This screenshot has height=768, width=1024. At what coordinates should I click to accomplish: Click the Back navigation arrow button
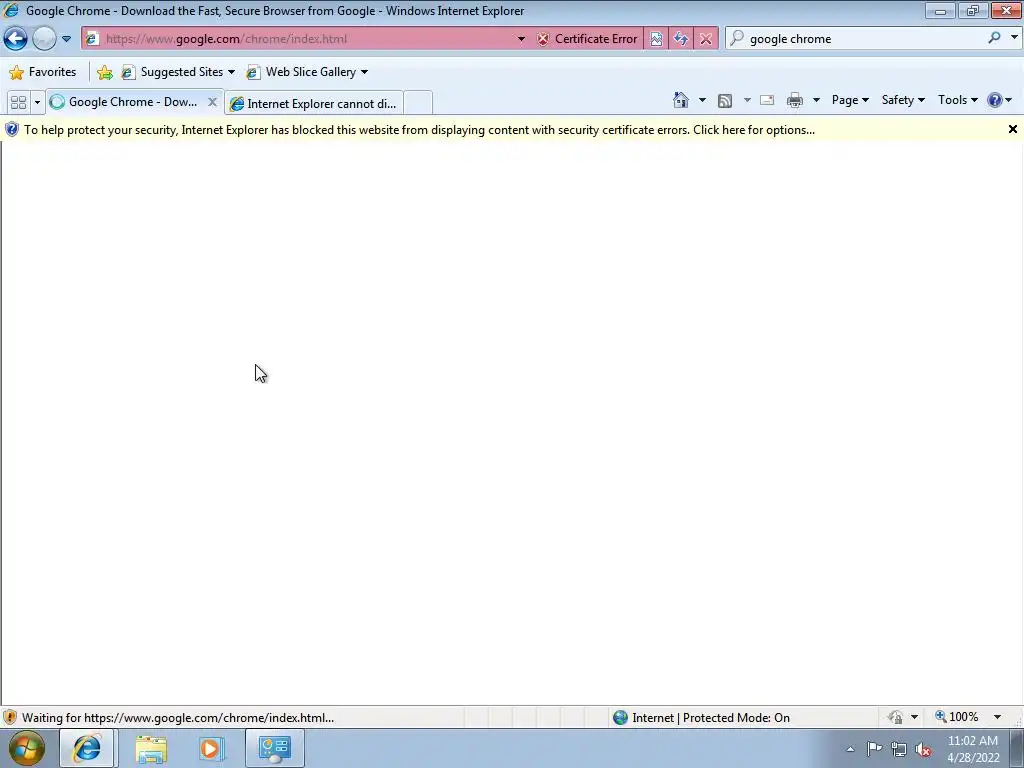(16, 39)
